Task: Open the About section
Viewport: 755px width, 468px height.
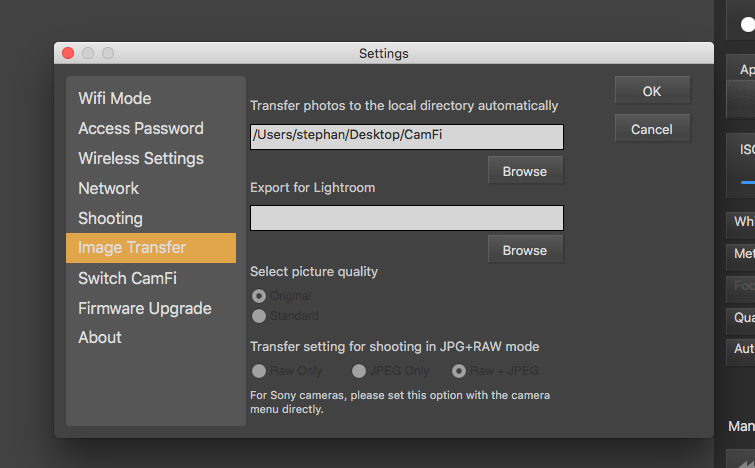Action: point(100,337)
